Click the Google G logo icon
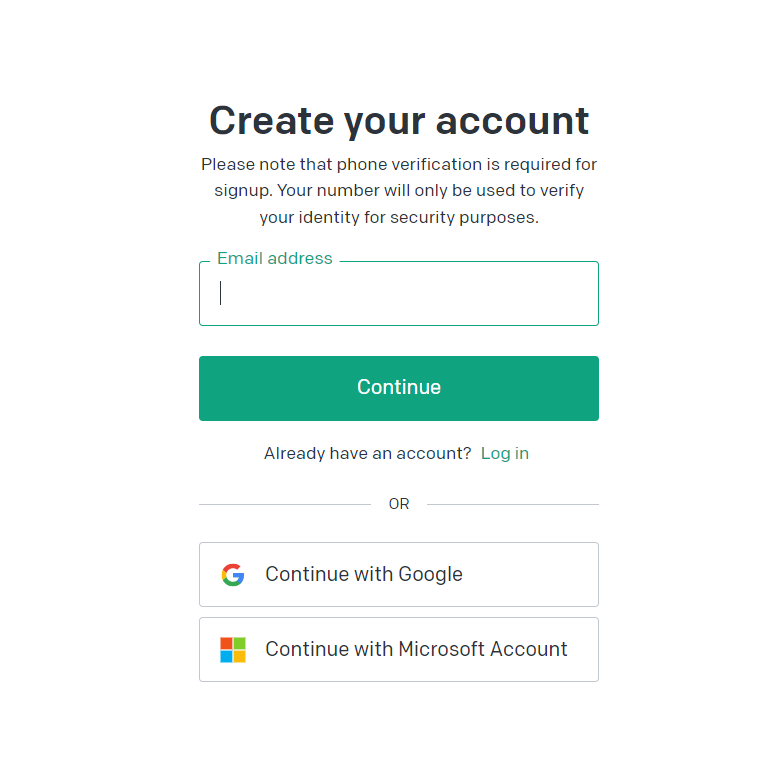The width and height of the screenshot is (767, 773). coord(233,574)
